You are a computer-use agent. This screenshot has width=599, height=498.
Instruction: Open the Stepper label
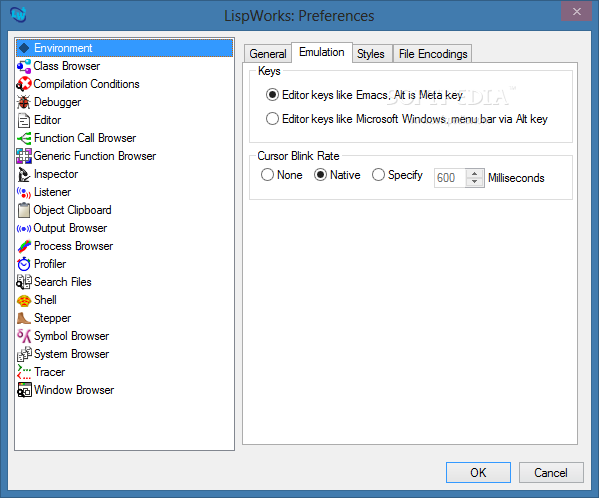[x=52, y=318]
